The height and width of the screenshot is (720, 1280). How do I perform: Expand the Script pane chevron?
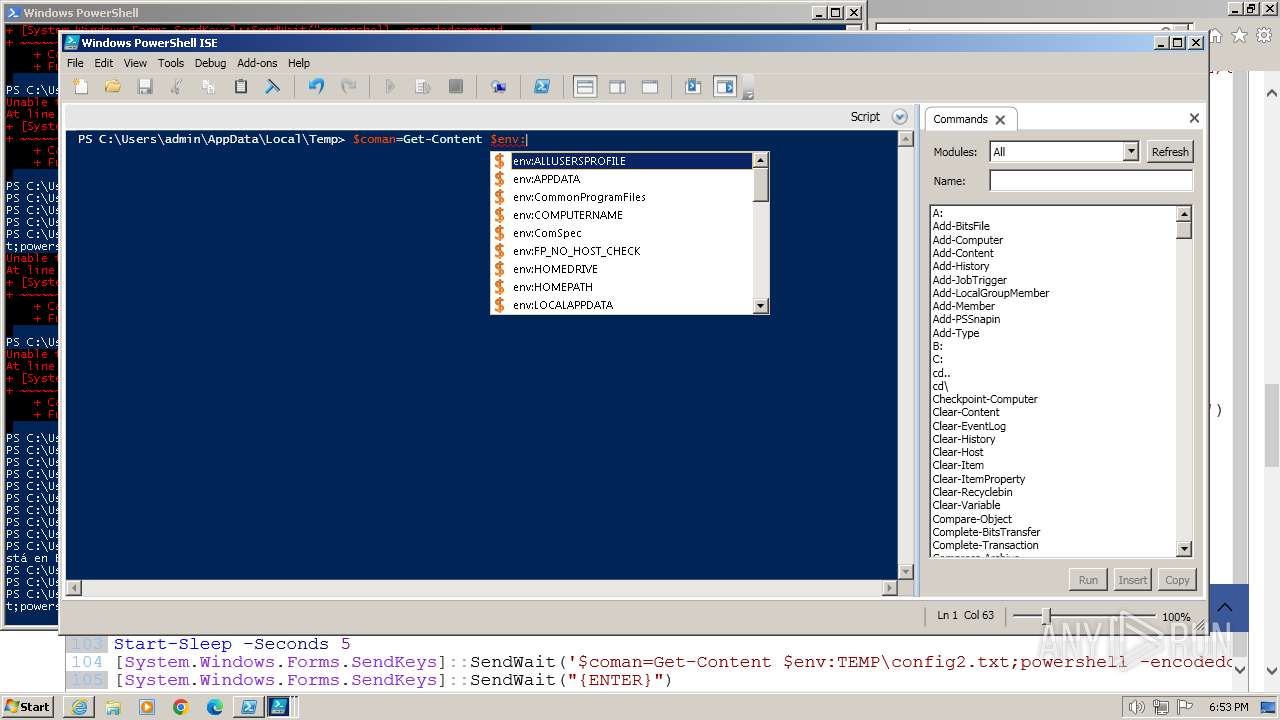pyautogui.click(x=899, y=117)
